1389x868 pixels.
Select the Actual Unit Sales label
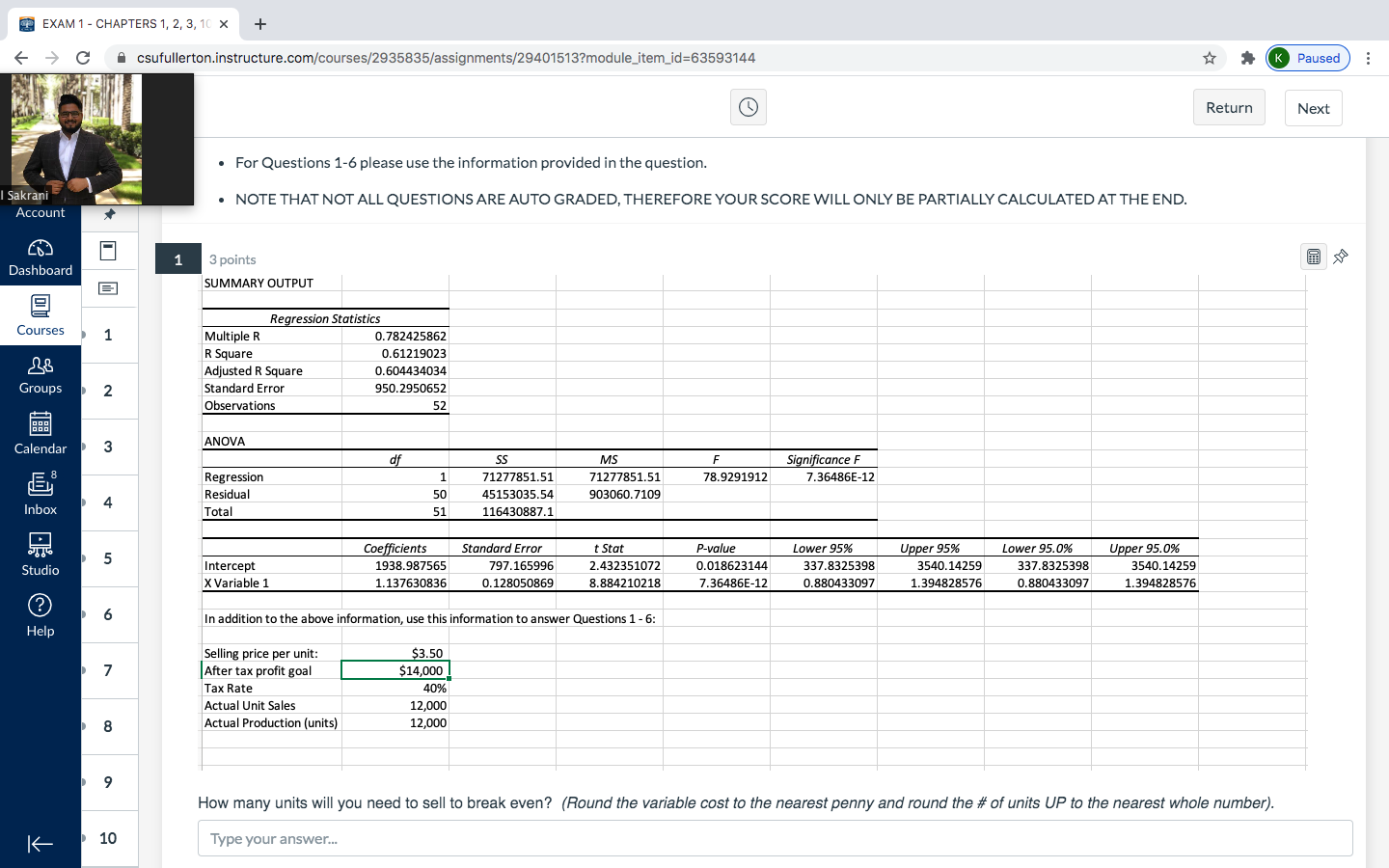(x=250, y=705)
